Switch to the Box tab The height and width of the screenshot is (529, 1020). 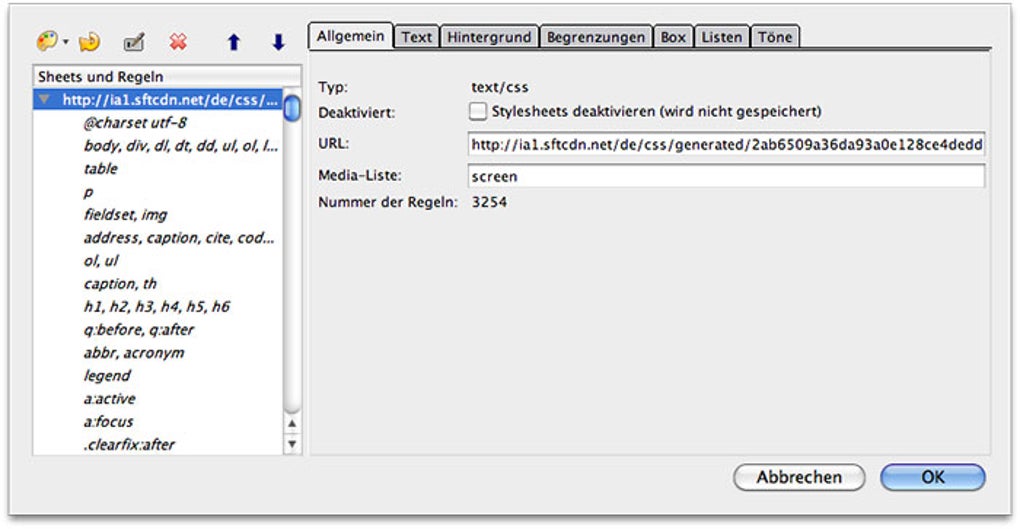pos(673,37)
